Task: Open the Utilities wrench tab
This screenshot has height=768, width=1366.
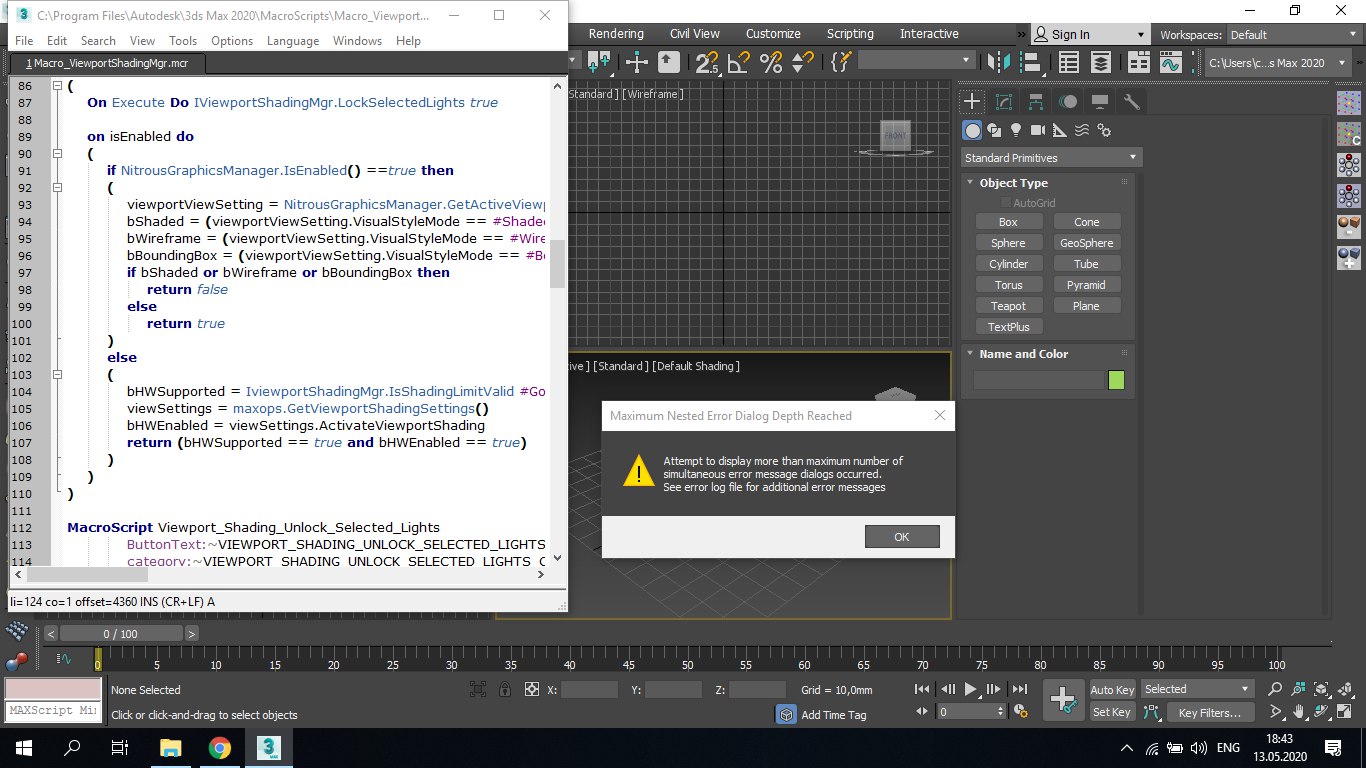Action: pos(1132,101)
